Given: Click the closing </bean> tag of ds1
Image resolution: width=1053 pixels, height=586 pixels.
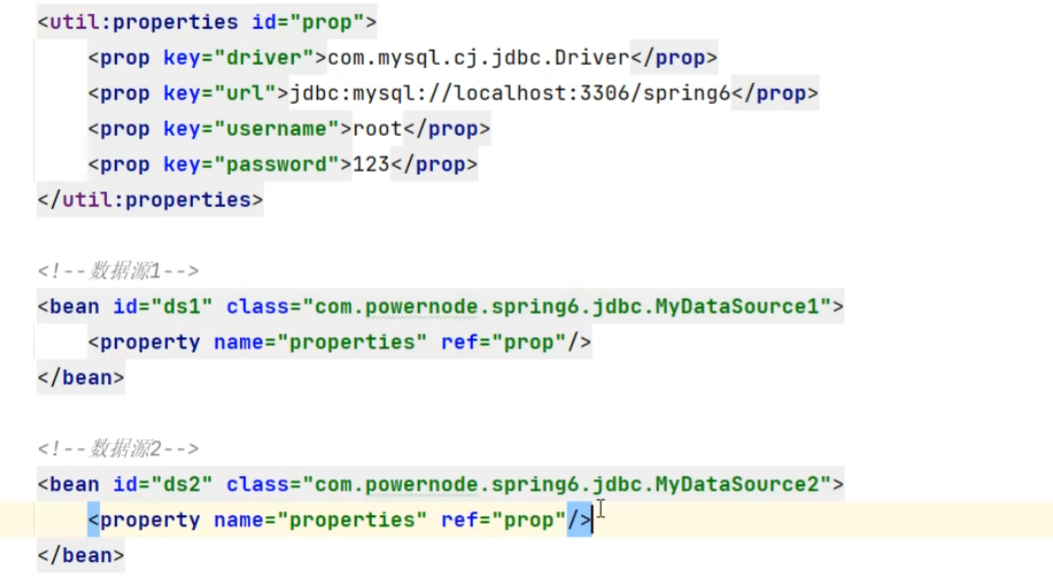Looking at the screenshot, I should 81,378.
